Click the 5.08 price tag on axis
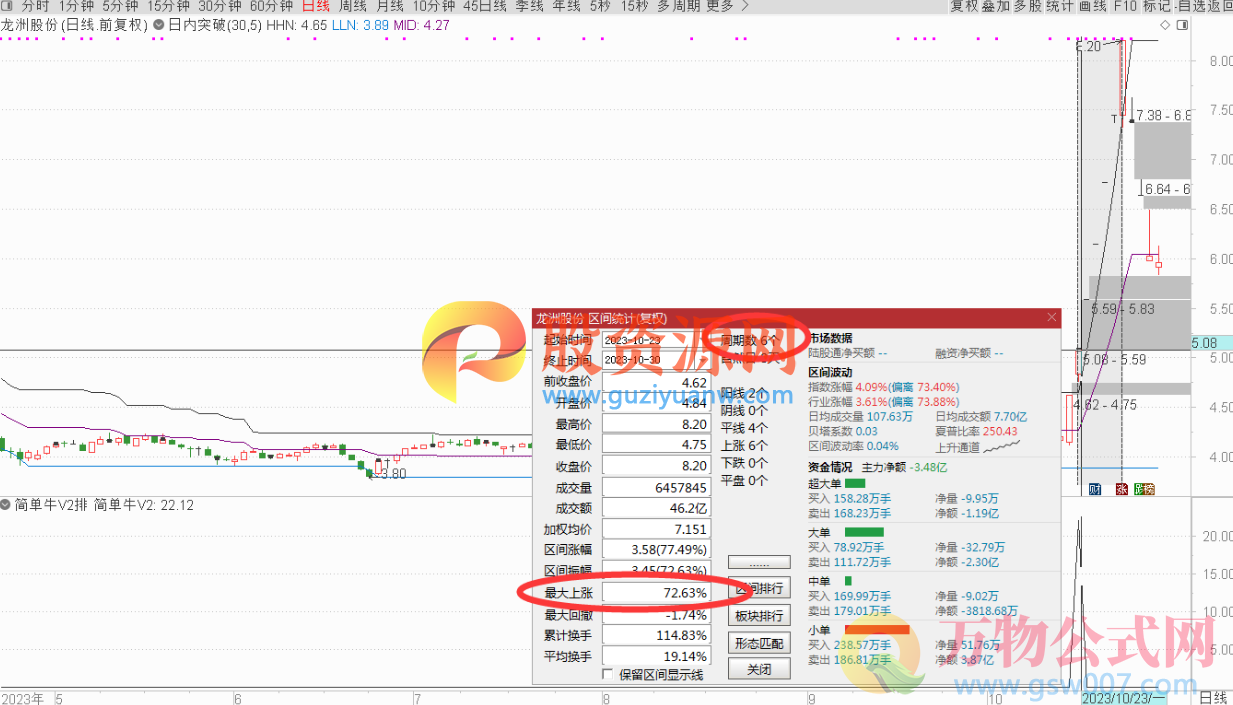The image size is (1233, 705). pos(1212,342)
